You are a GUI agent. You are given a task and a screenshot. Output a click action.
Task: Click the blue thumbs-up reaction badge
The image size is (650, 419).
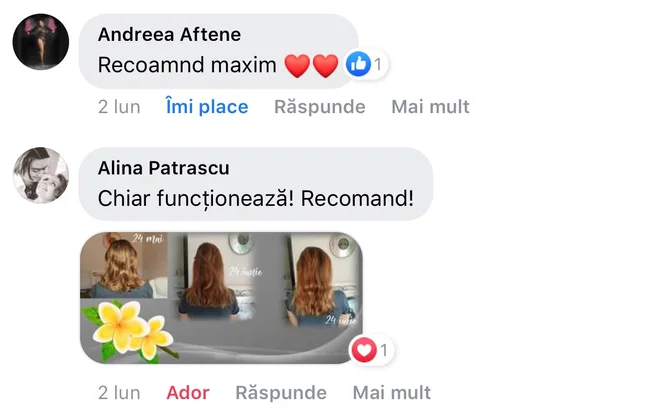click(358, 64)
